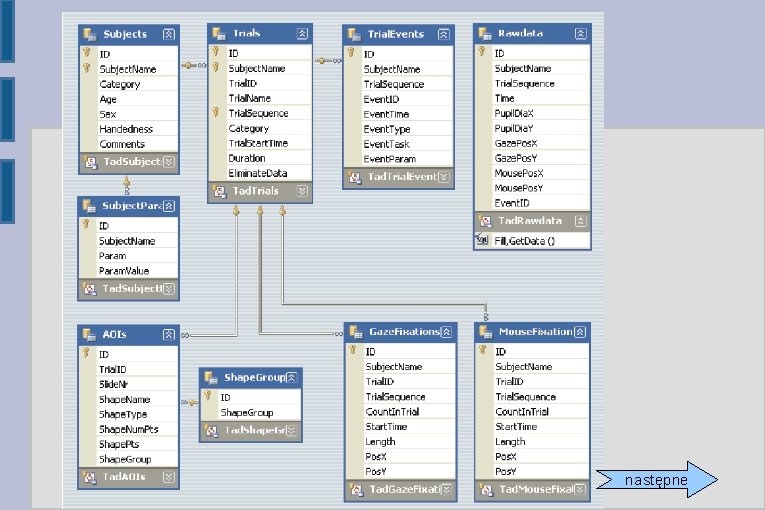Click the key icon of GazeFixations ID
The height and width of the screenshot is (510, 765).
click(x=353, y=350)
